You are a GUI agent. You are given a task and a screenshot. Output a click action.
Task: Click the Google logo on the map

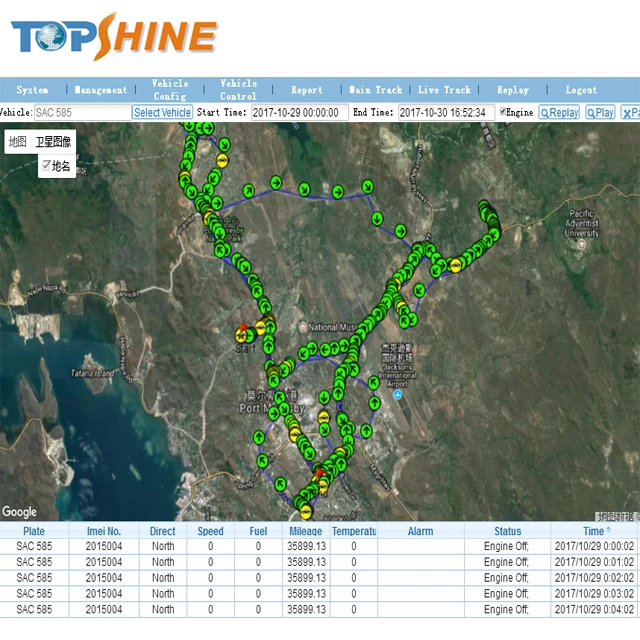coord(19,511)
